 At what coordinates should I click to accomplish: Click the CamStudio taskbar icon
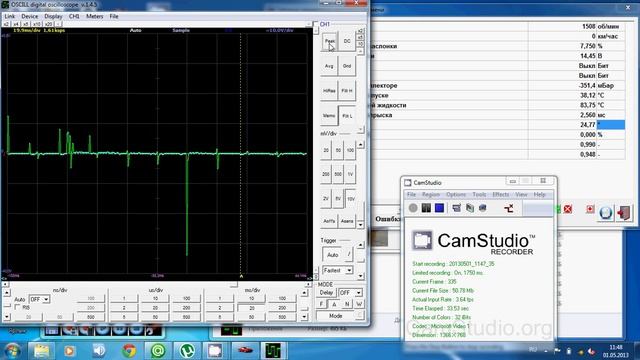(x=215, y=351)
